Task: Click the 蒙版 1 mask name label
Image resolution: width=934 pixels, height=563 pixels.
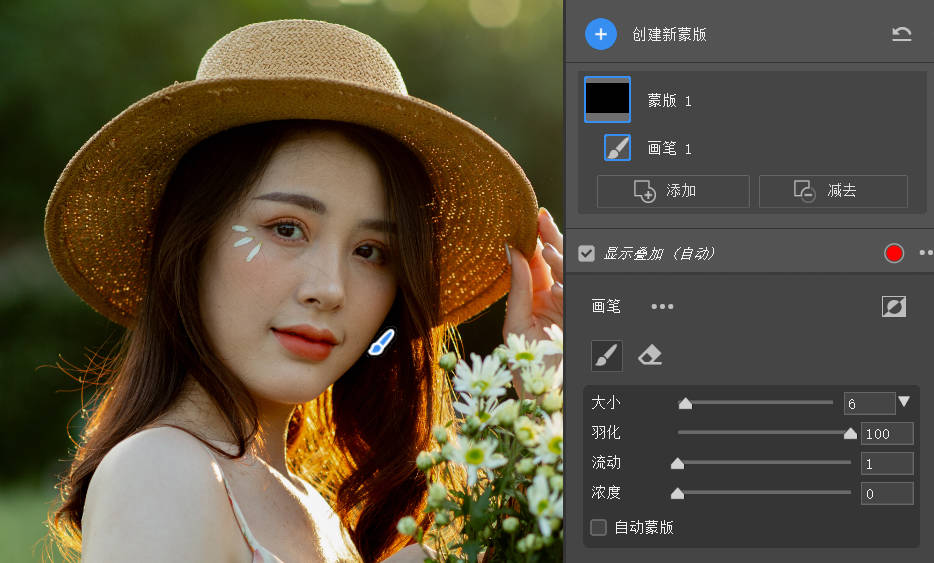Action: tap(669, 101)
